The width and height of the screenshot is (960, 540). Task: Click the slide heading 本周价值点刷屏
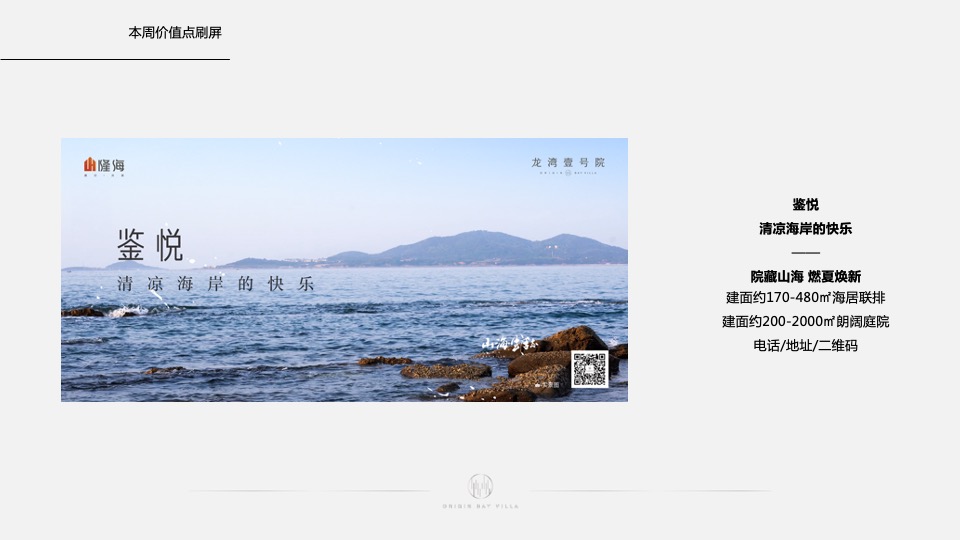coord(175,32)
